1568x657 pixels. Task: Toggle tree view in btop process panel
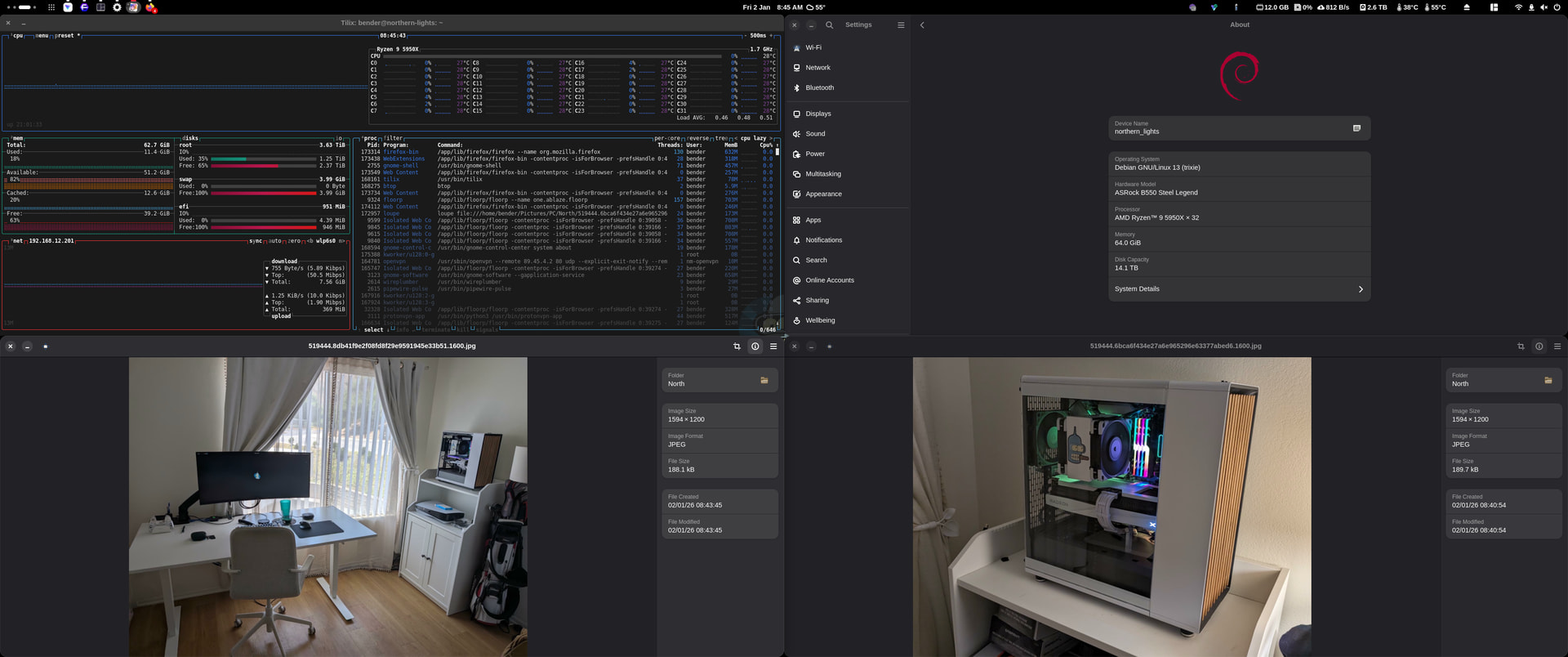[721, 138]
